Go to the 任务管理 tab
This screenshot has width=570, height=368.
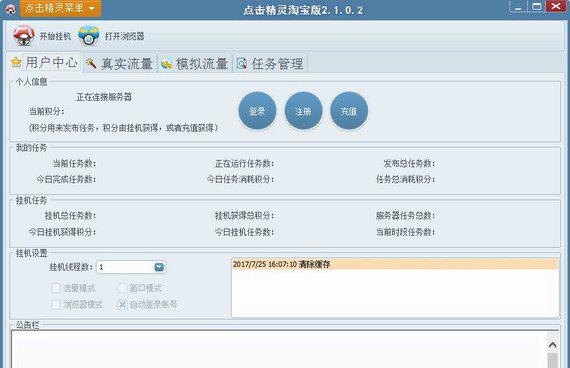point(270,64)
